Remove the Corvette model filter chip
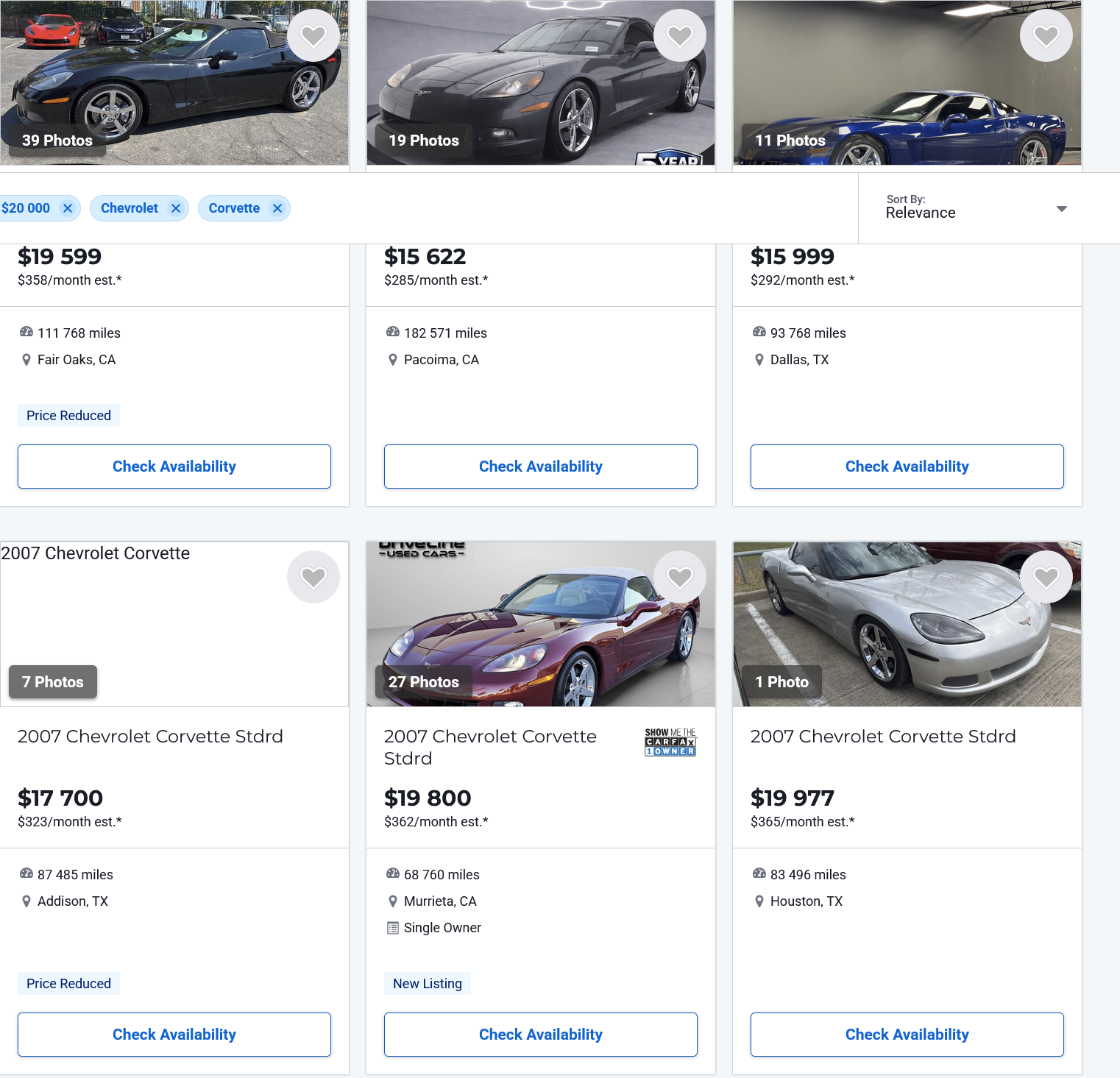This screenshot has width=1120, height=1078. (x=277, y=208)
